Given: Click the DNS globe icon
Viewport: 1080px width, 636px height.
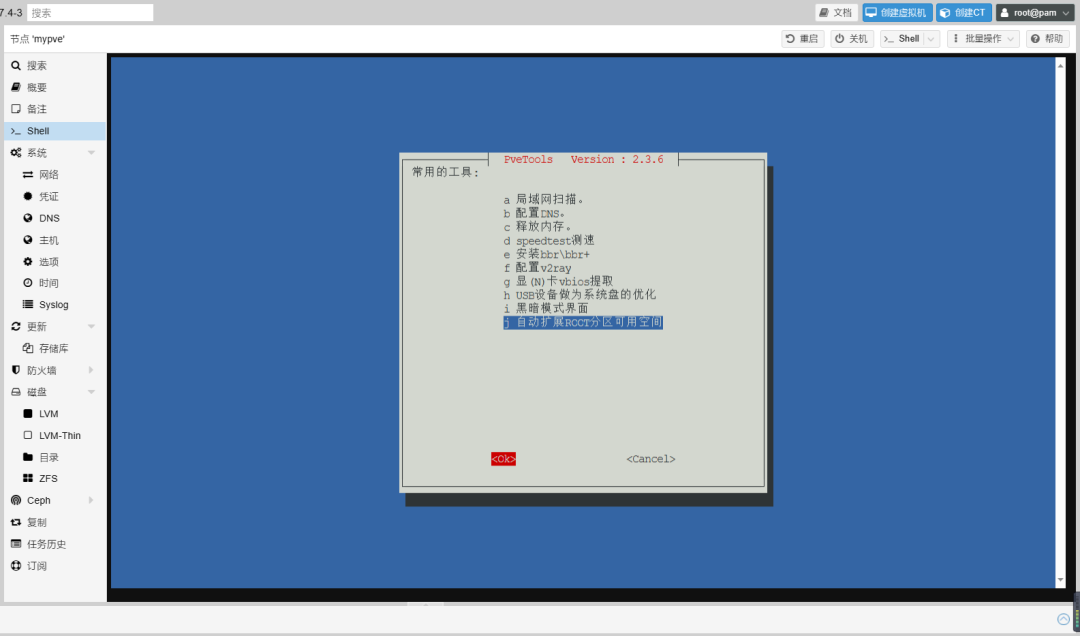Looking at the screenshot, I should (x=28, y=218).
